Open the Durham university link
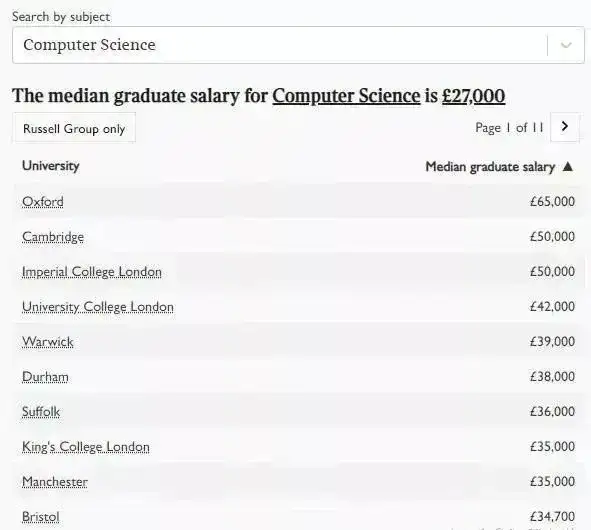The width and height of the screenshot is (591, 530). [x=45, y=377]
